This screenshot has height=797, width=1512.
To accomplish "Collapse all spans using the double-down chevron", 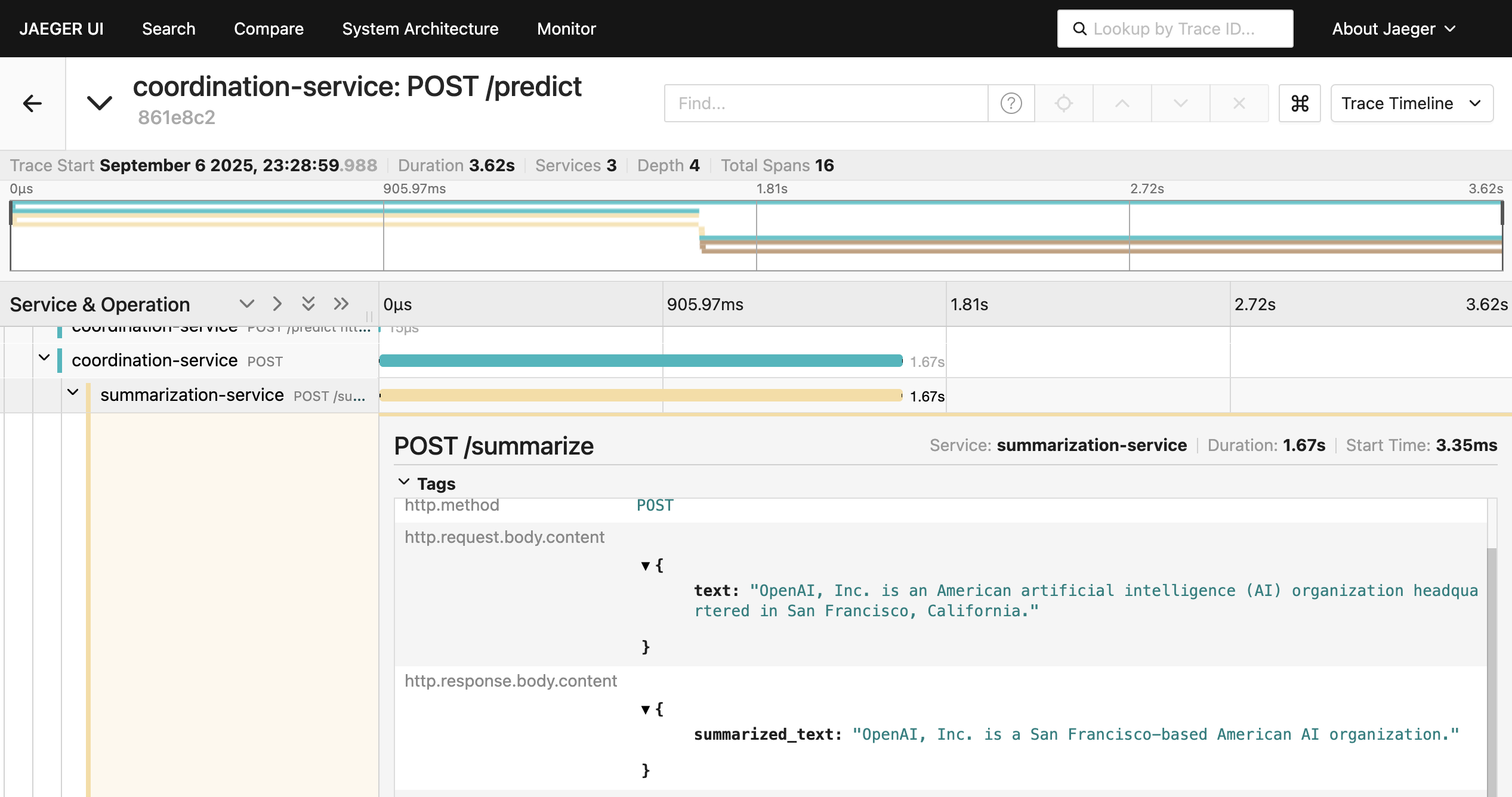I will click(x=308, y=304).
